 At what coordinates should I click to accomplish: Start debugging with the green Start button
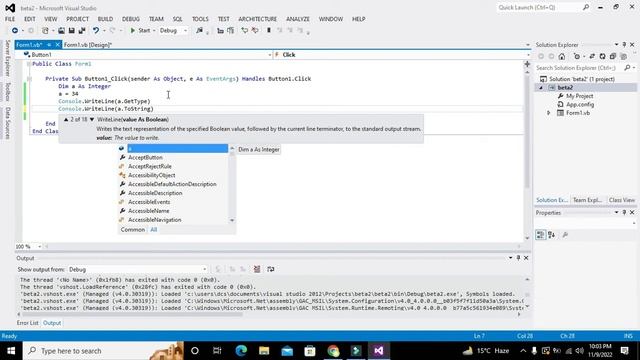click(140, 31)
